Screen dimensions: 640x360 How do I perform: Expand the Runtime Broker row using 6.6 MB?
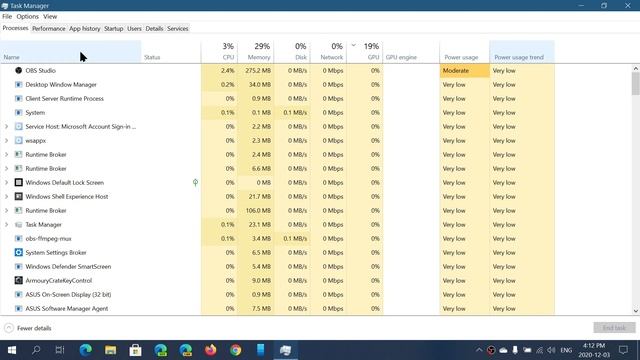pos(7,169)
